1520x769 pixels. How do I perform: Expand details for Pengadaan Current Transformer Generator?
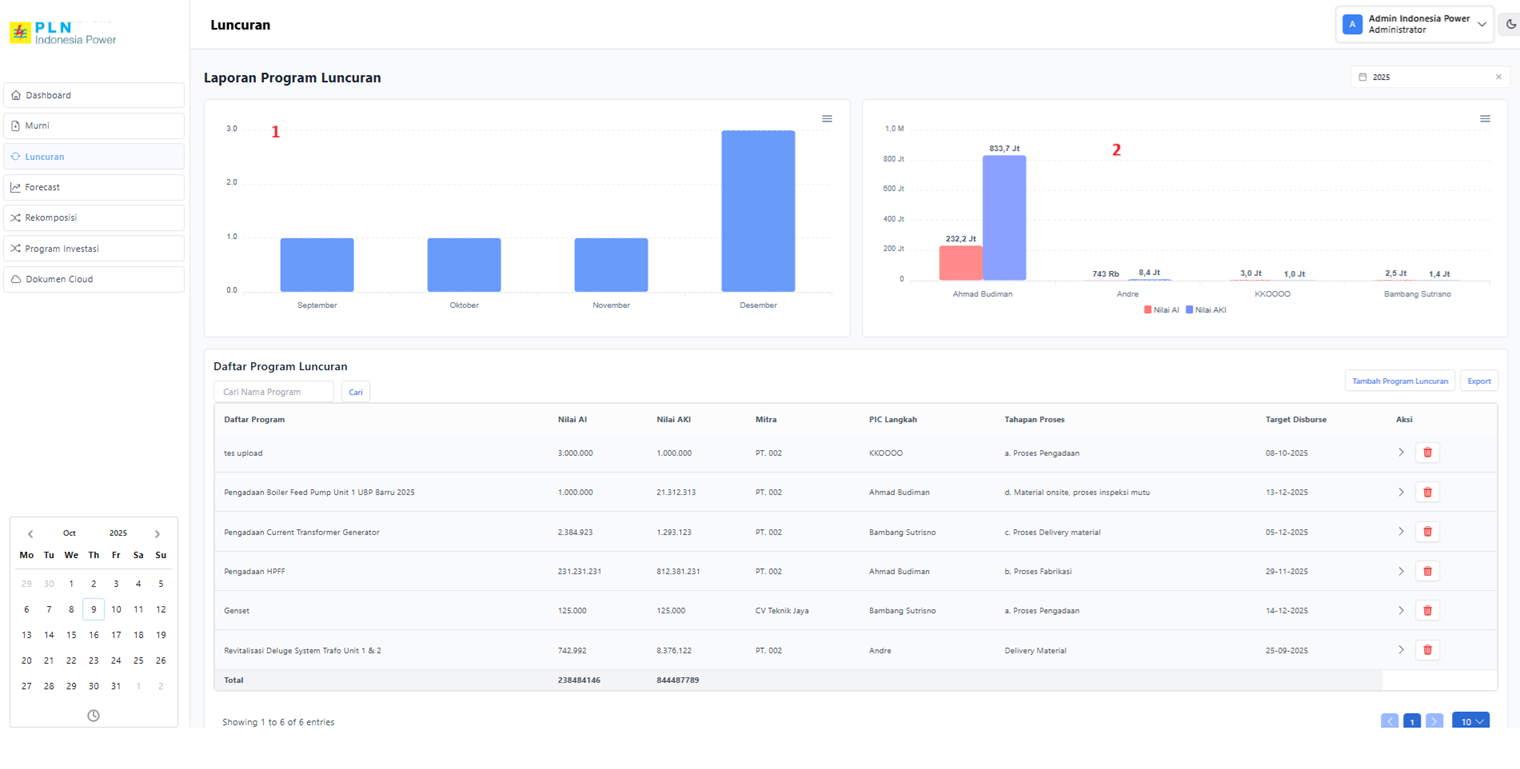(1401, 531)
